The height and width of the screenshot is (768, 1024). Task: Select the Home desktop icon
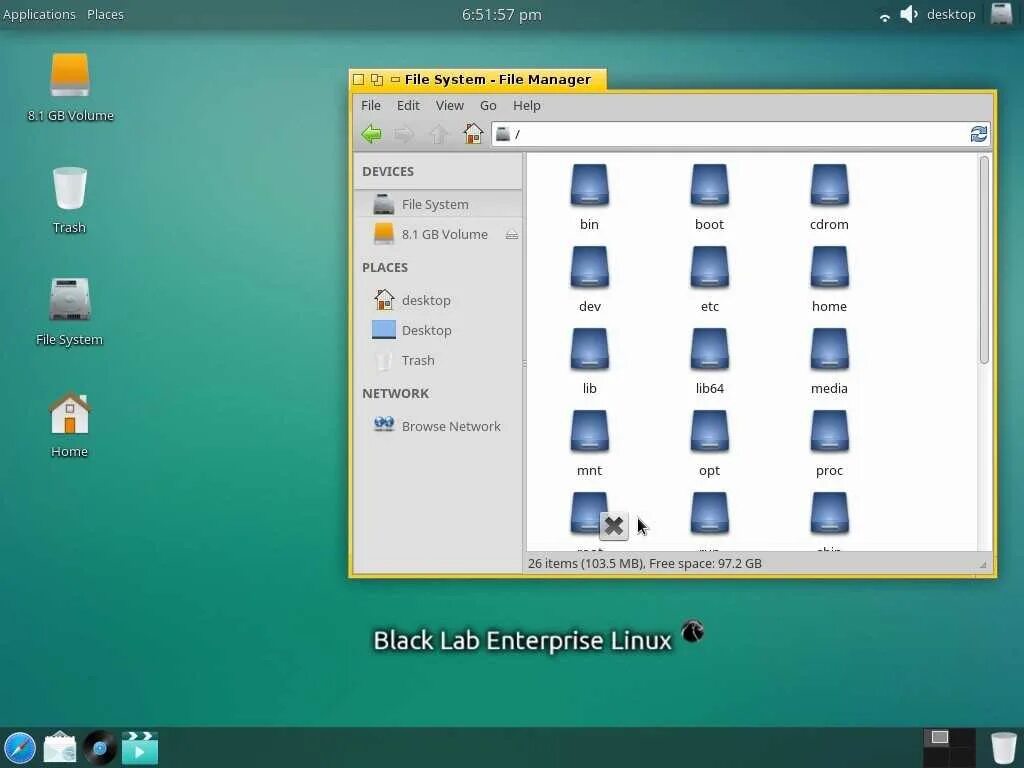point(69,424)
